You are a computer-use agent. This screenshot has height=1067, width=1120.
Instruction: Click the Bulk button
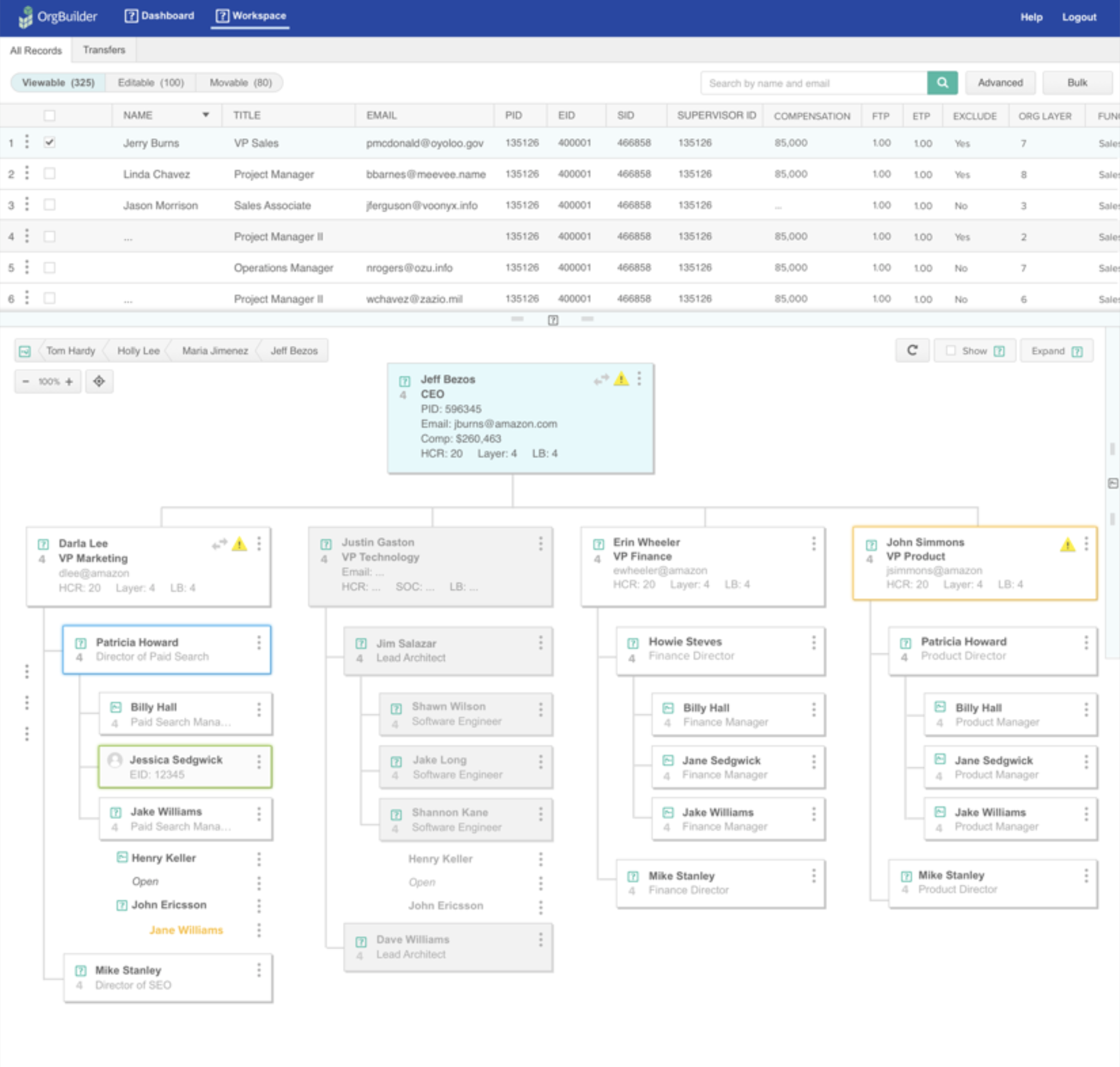[1077, 83]
